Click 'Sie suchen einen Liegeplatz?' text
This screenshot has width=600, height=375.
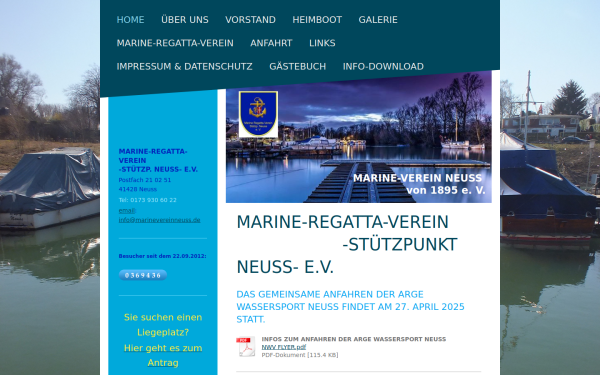163,324
